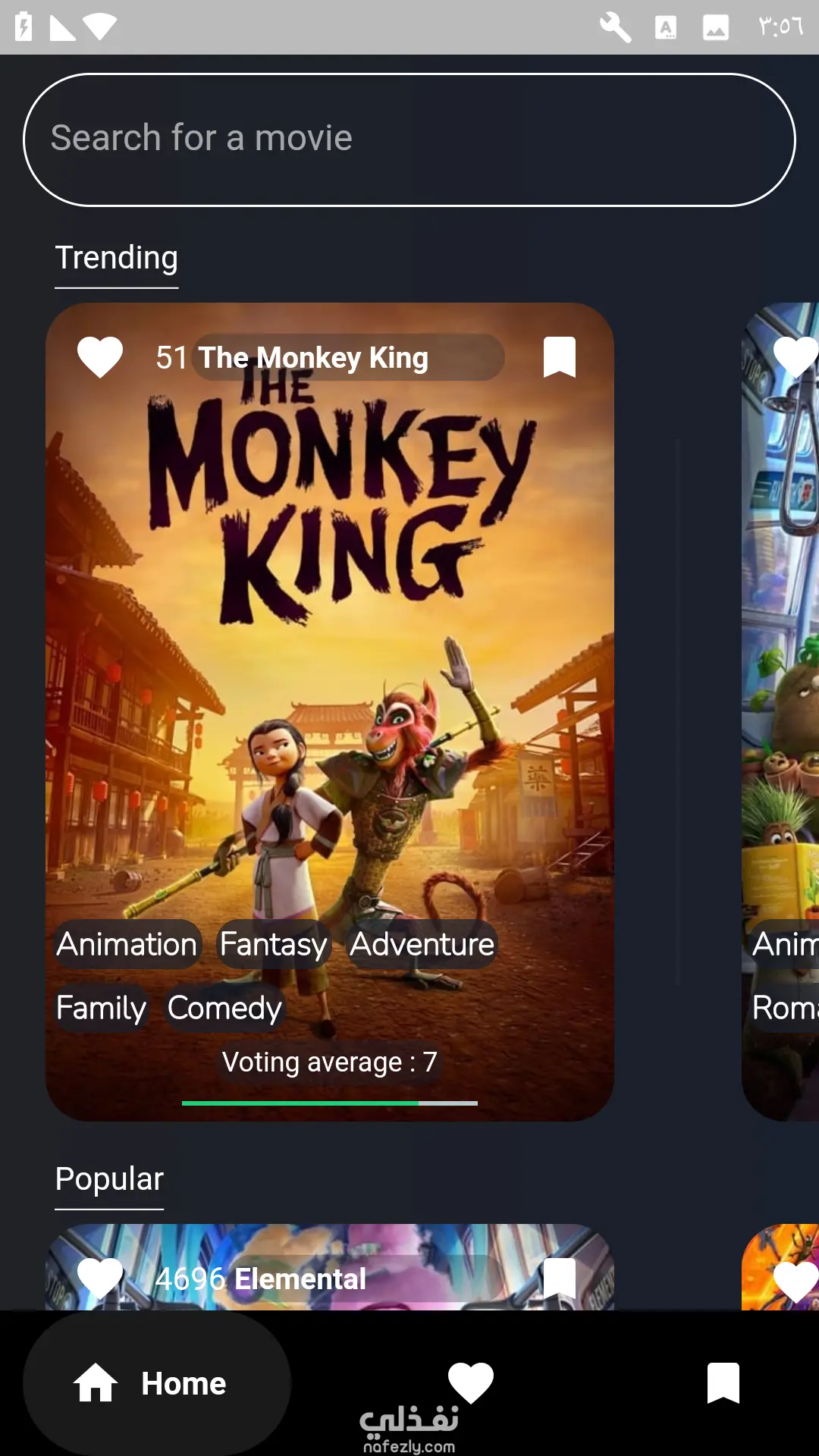Like the second trending movie heart icon

point(795,357)
